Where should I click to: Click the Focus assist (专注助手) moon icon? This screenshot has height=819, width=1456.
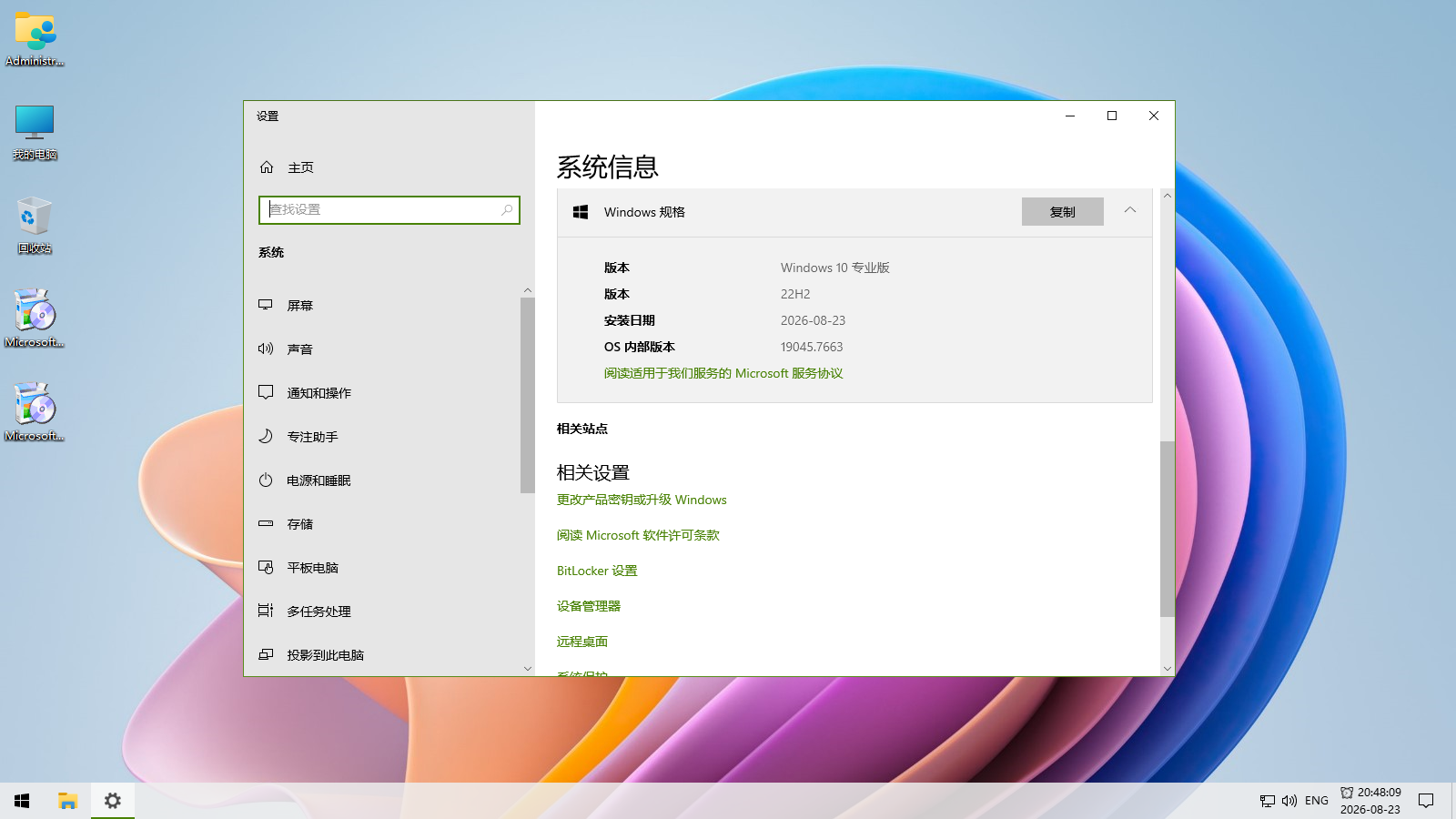pyautogui.click(x=266, y=436)
